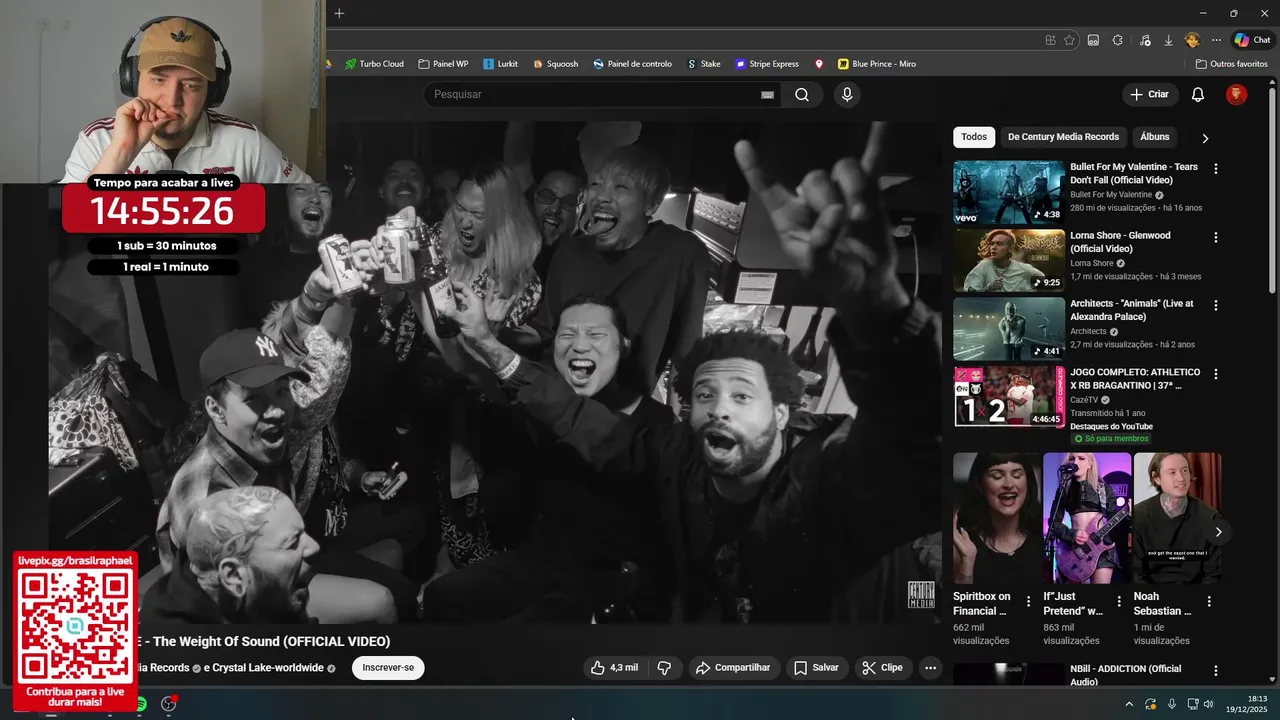Show more filter chips arrow
The height and width of the screenshot is (720, 1280).
point(1205,138)
